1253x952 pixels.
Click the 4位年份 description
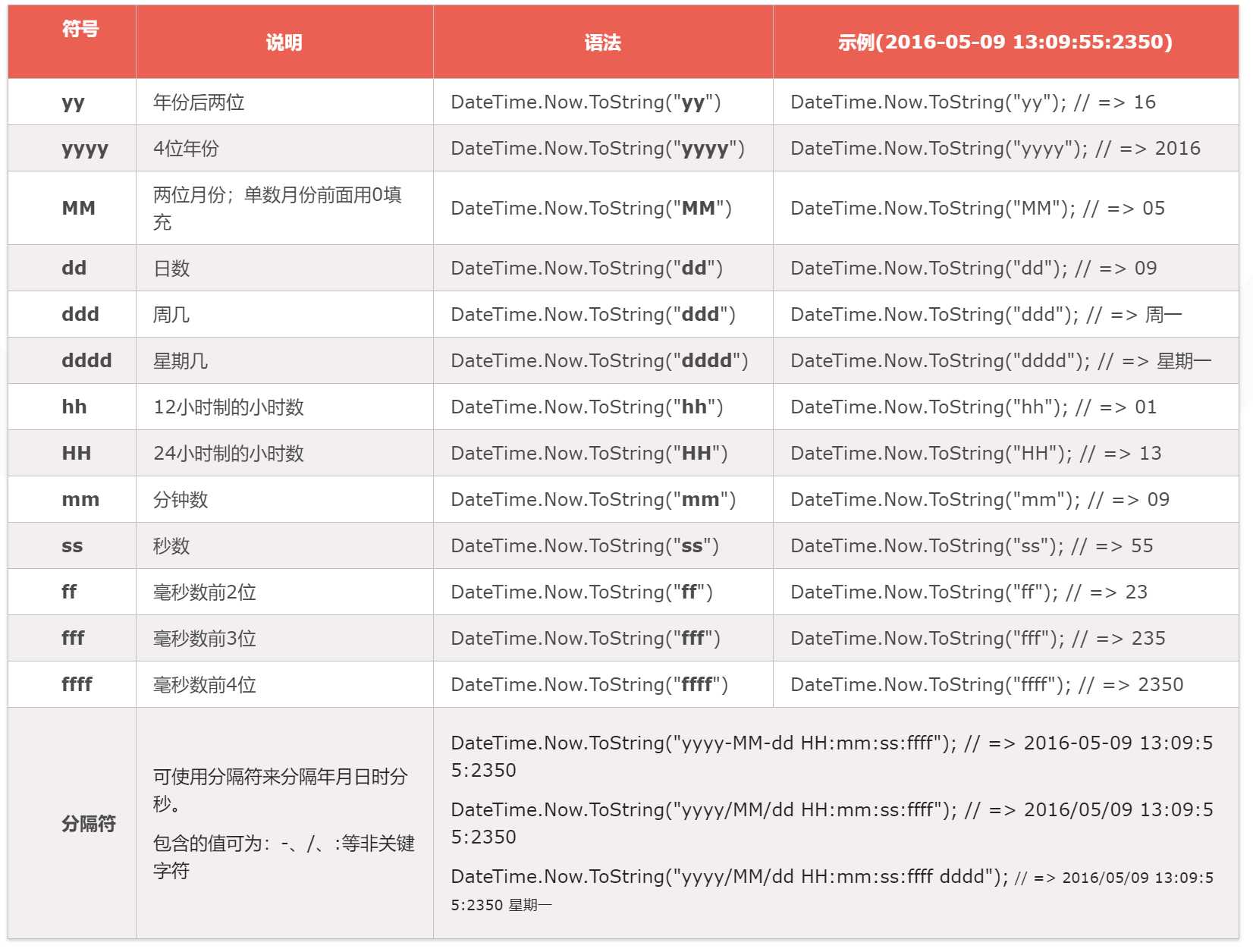pos(186,149)
